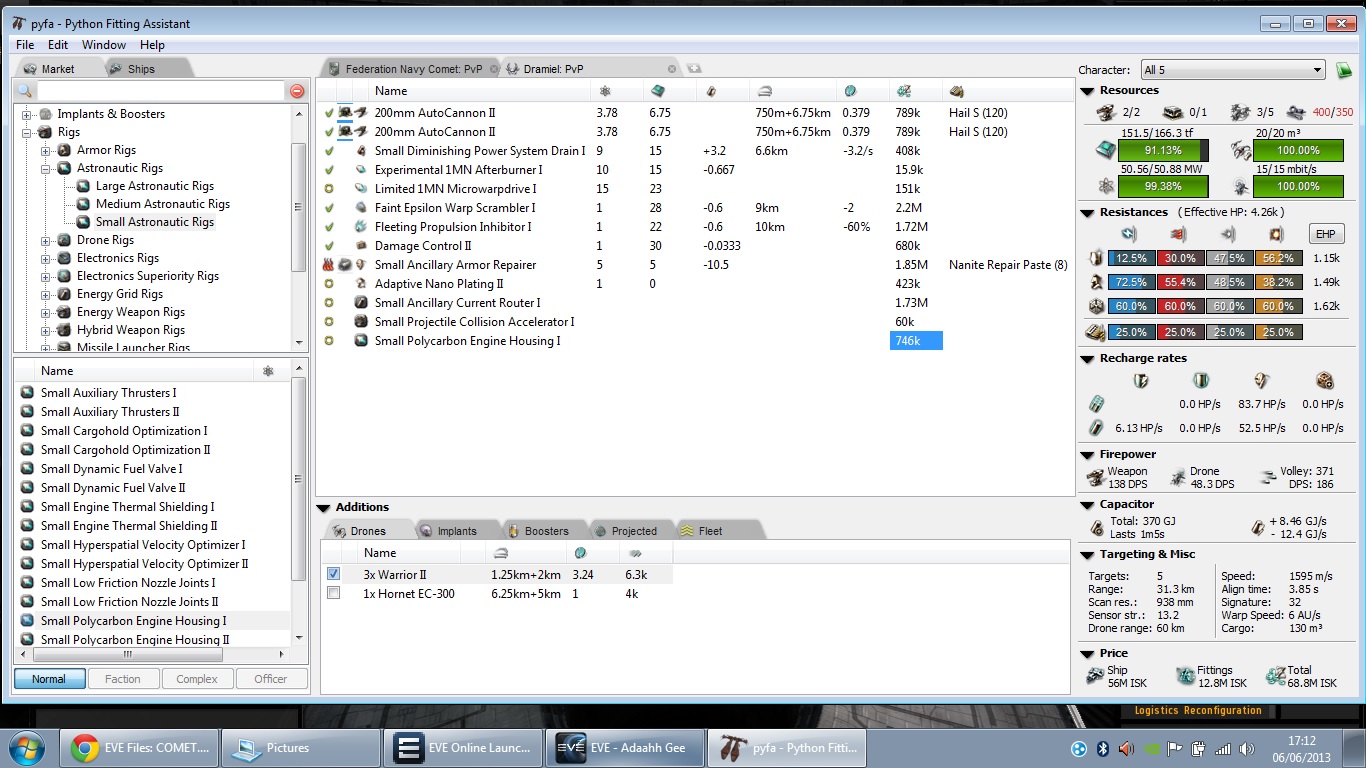Image resolution: width=1366 pixels, height=768 pixels.
Task: Toggle state of Adaptive Nano Plating II
Action: point(329,284)
